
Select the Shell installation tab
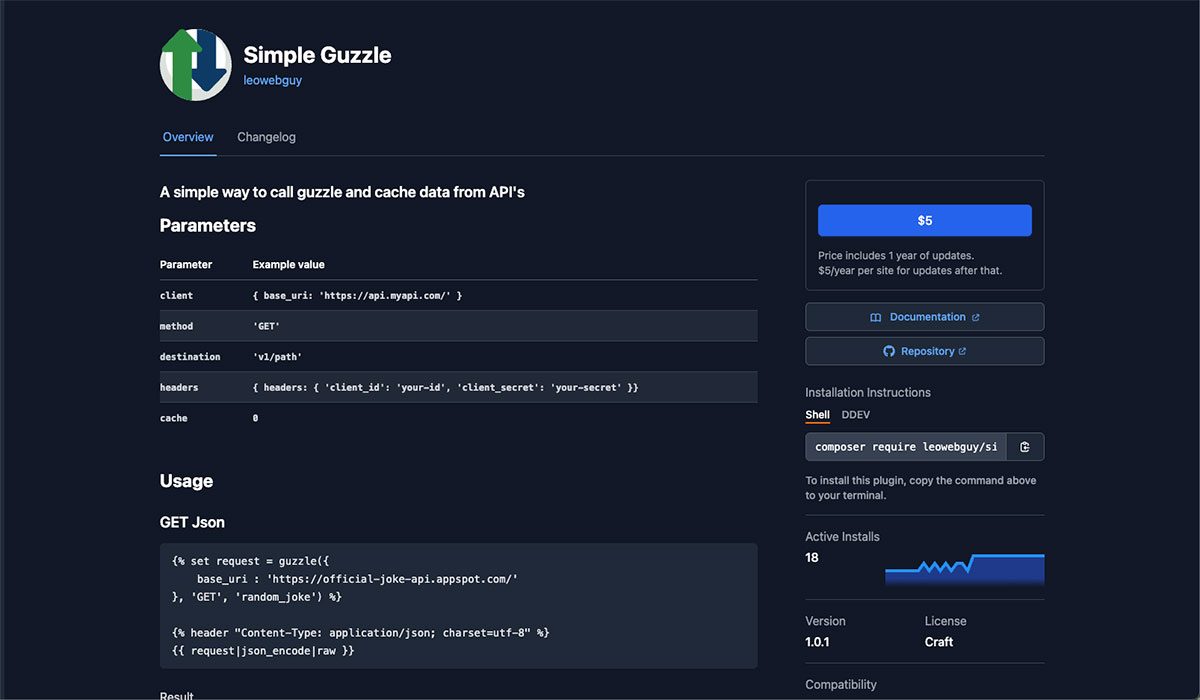tap(818, 414)
